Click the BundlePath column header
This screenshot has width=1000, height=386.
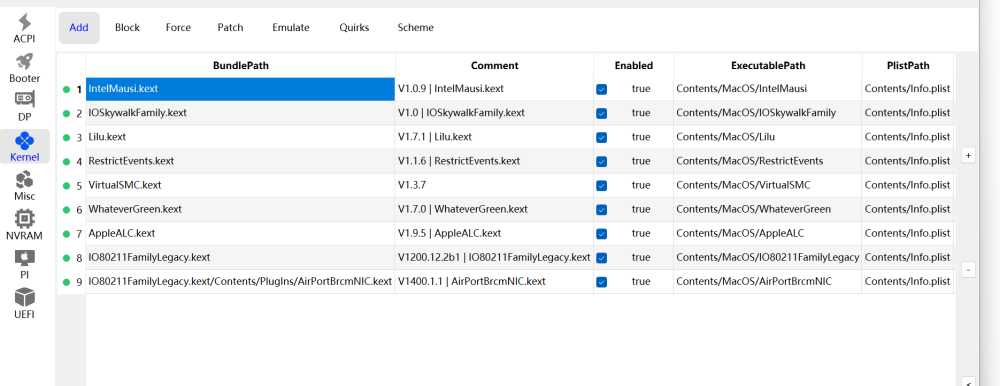(240, 65)
